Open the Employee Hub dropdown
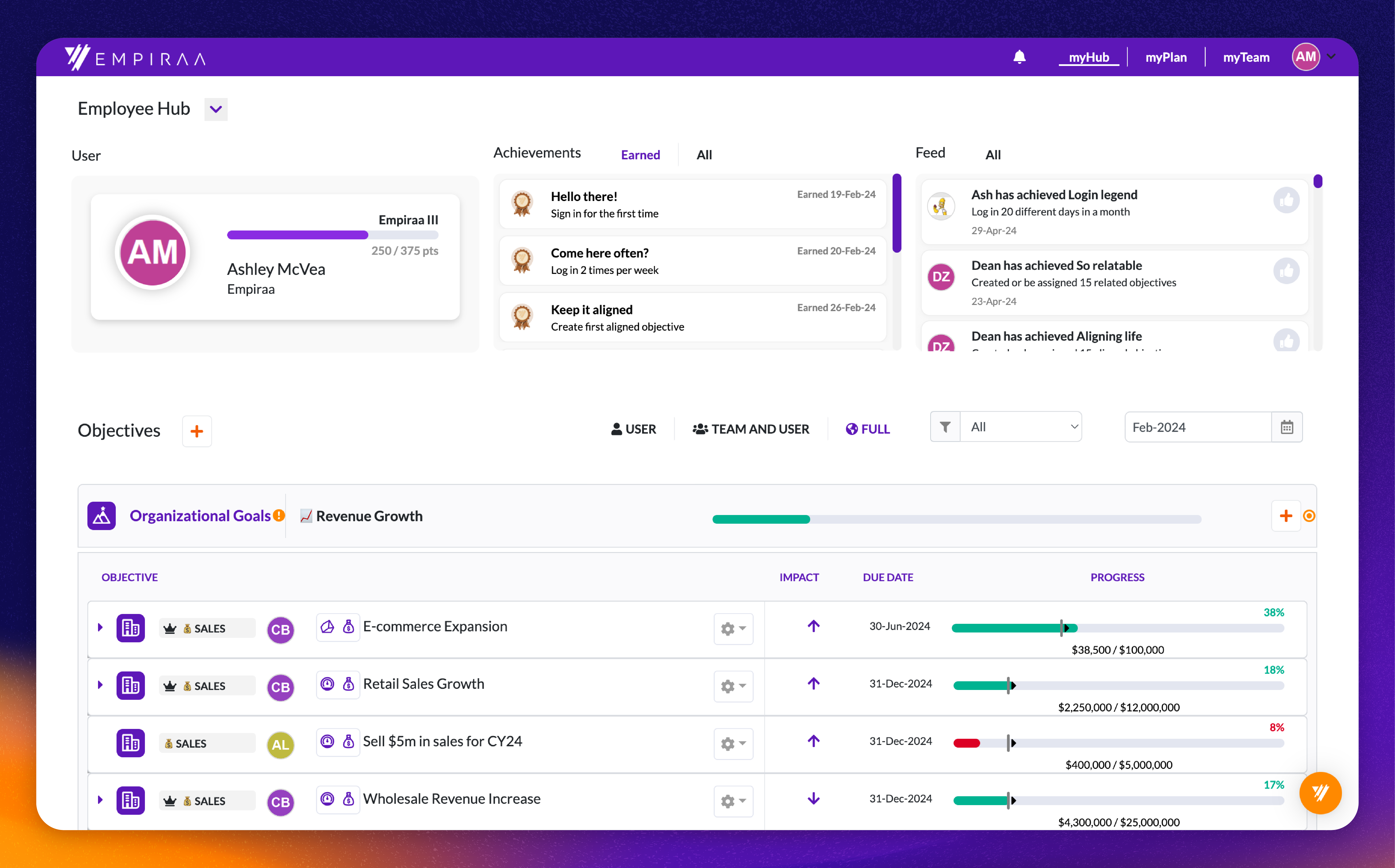The image size is (1395, 868). tap(216, 109)
